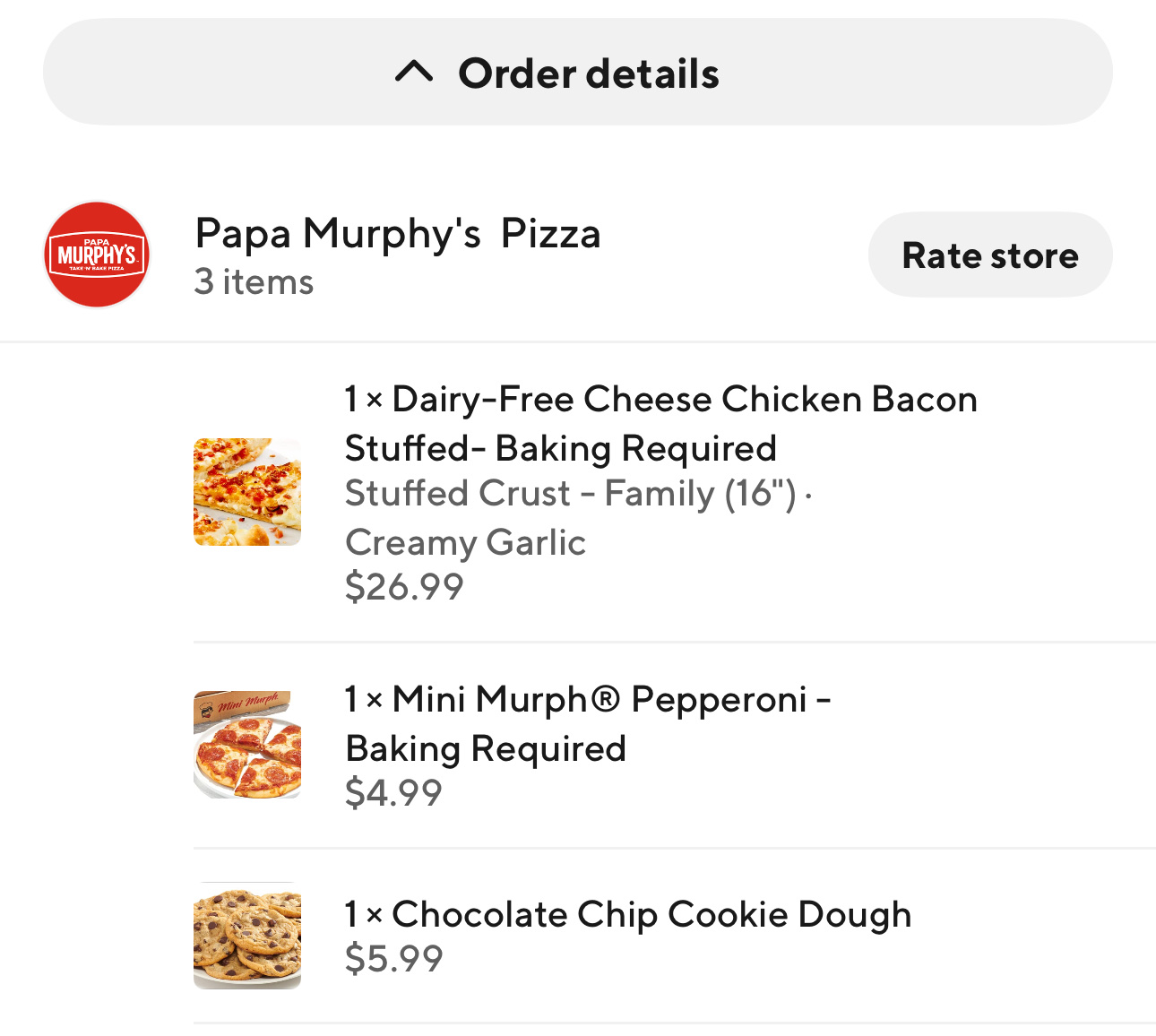Open the Chicken Bacon Stuffed pizza thumbnail
The width and height of the screenshot is (1156, 1036).
point(247,492)
